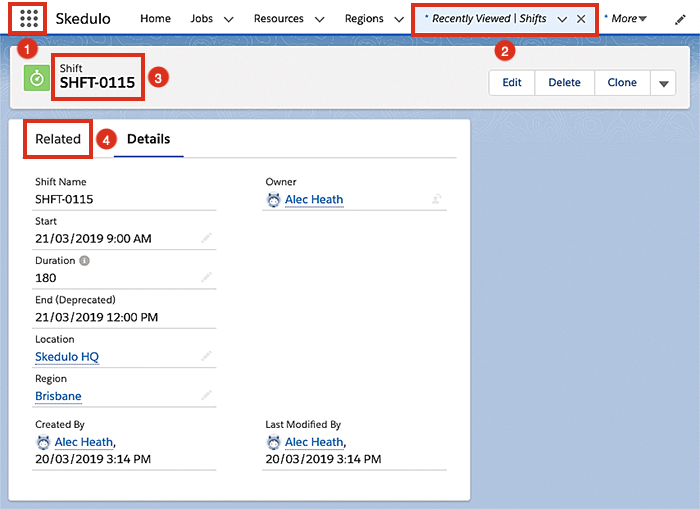Open the More navigation dropdown
The image size is (700, 509).
click(x=629, y=18)
